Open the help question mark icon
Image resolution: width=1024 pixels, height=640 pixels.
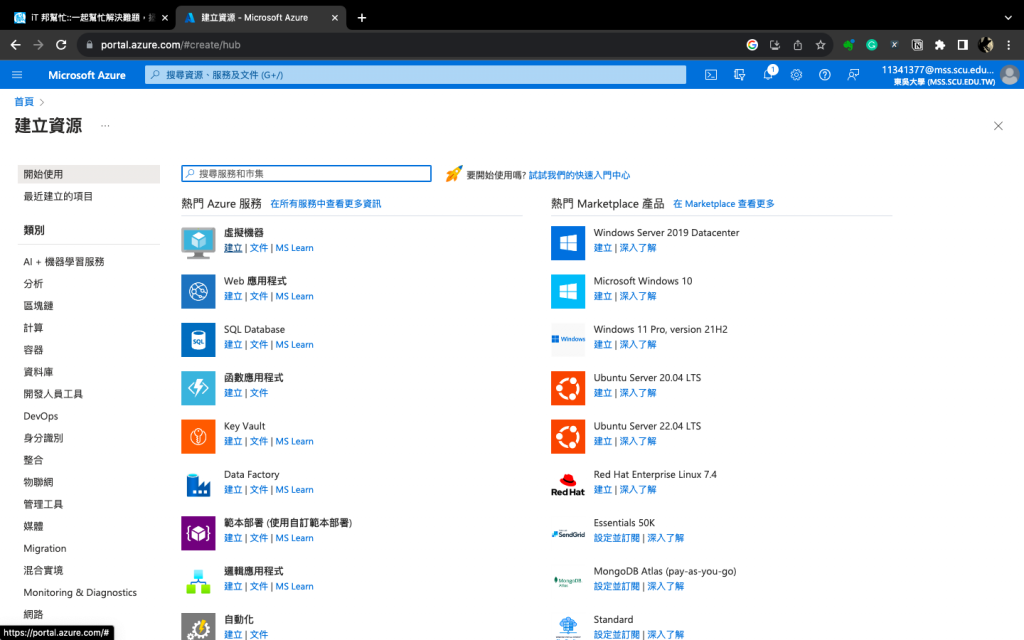(825, 75)
